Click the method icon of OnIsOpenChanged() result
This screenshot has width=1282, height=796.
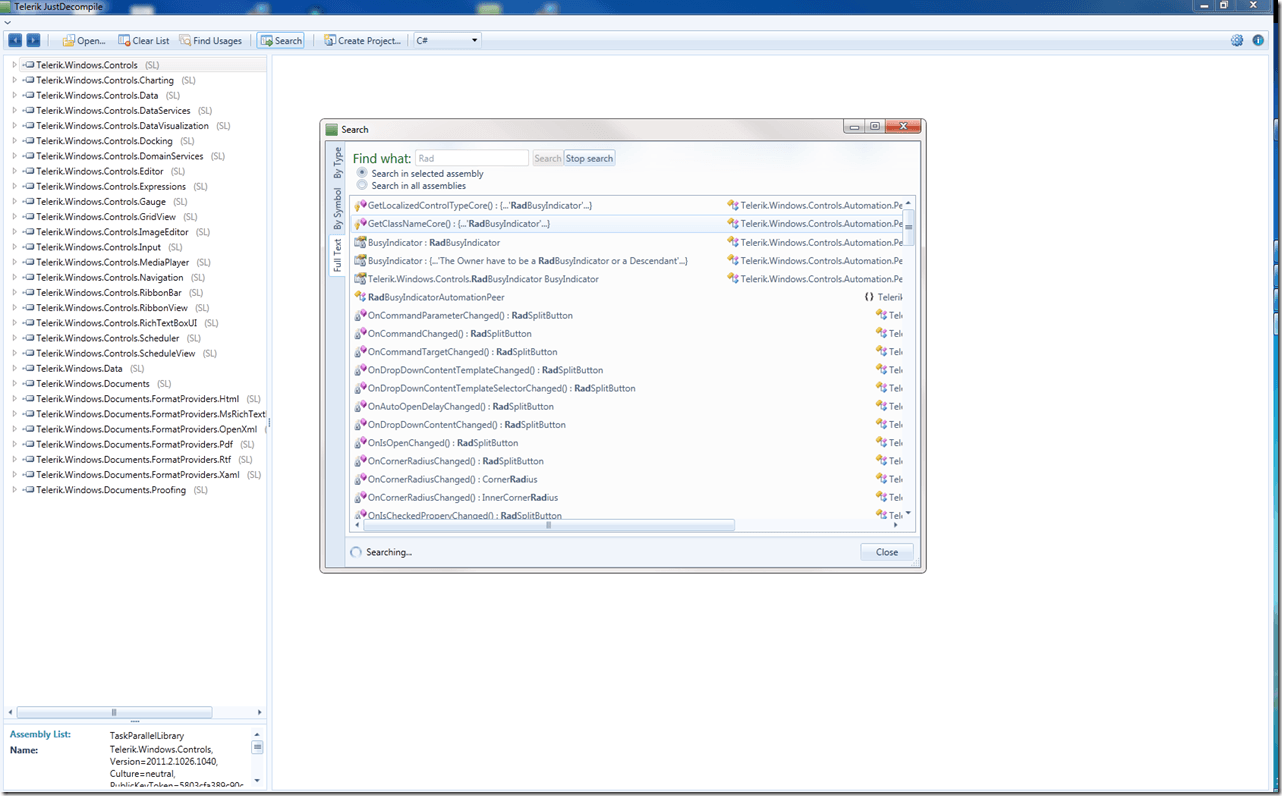361,442
